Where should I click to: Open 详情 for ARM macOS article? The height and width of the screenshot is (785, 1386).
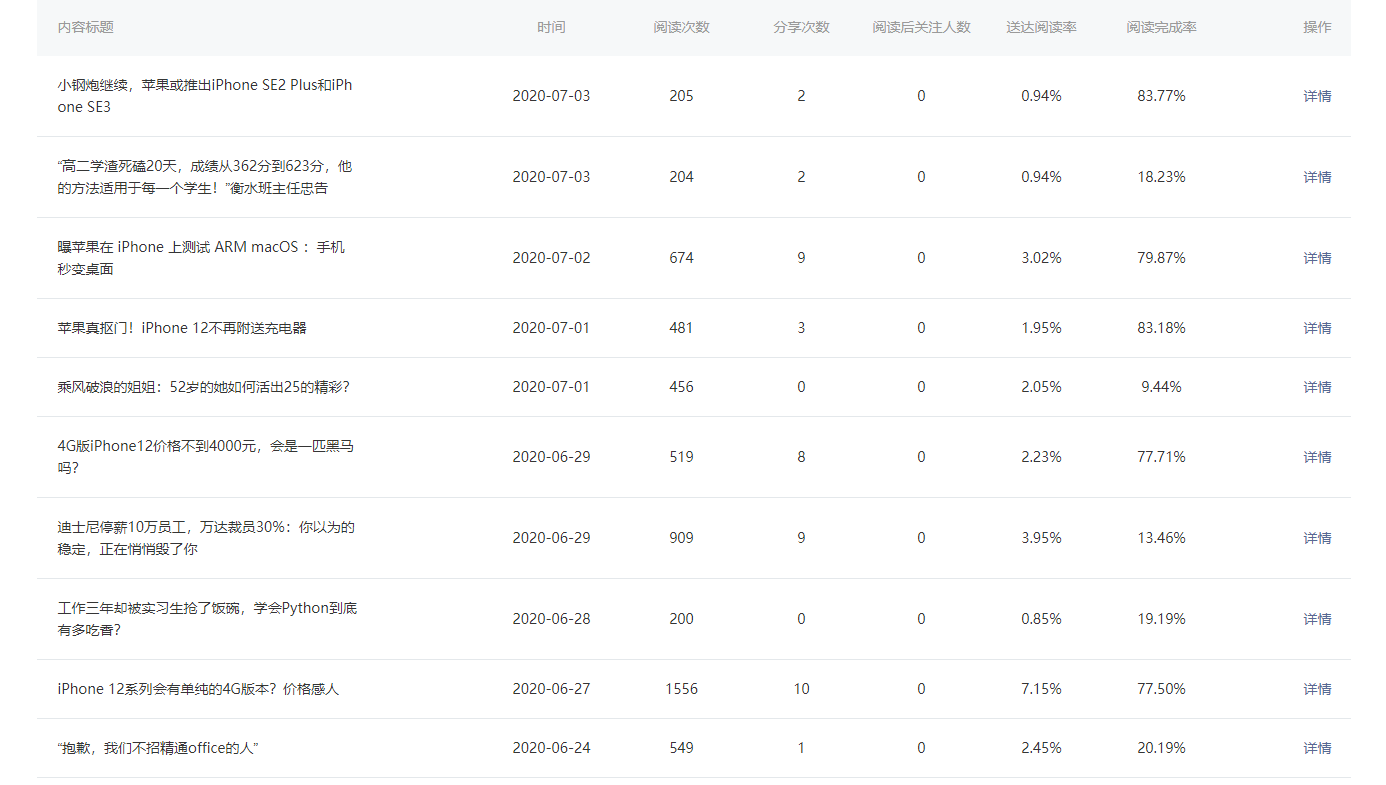[1317, 258]
